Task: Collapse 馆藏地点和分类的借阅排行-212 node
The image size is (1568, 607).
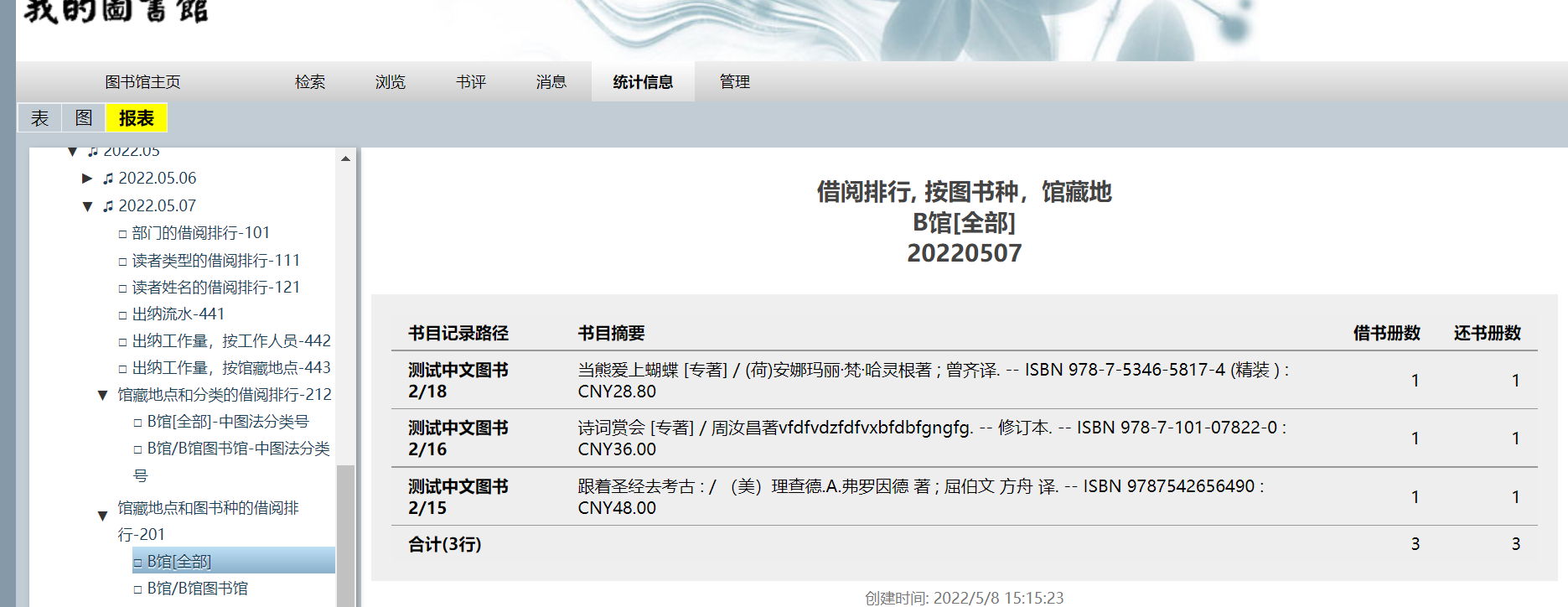Action: point(102,395)
